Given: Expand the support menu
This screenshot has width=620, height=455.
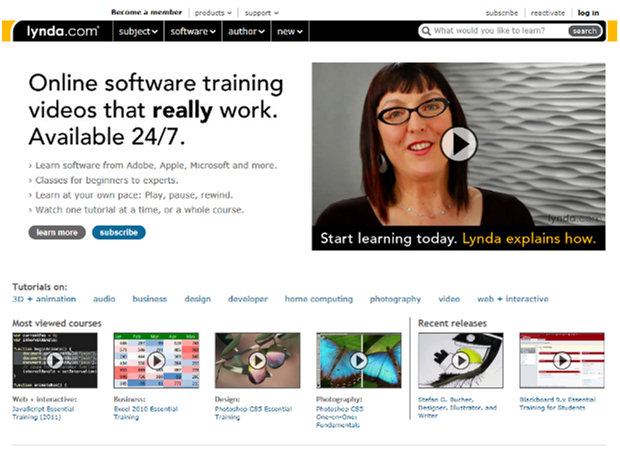Looking at the screenshot, I should 261,13.
